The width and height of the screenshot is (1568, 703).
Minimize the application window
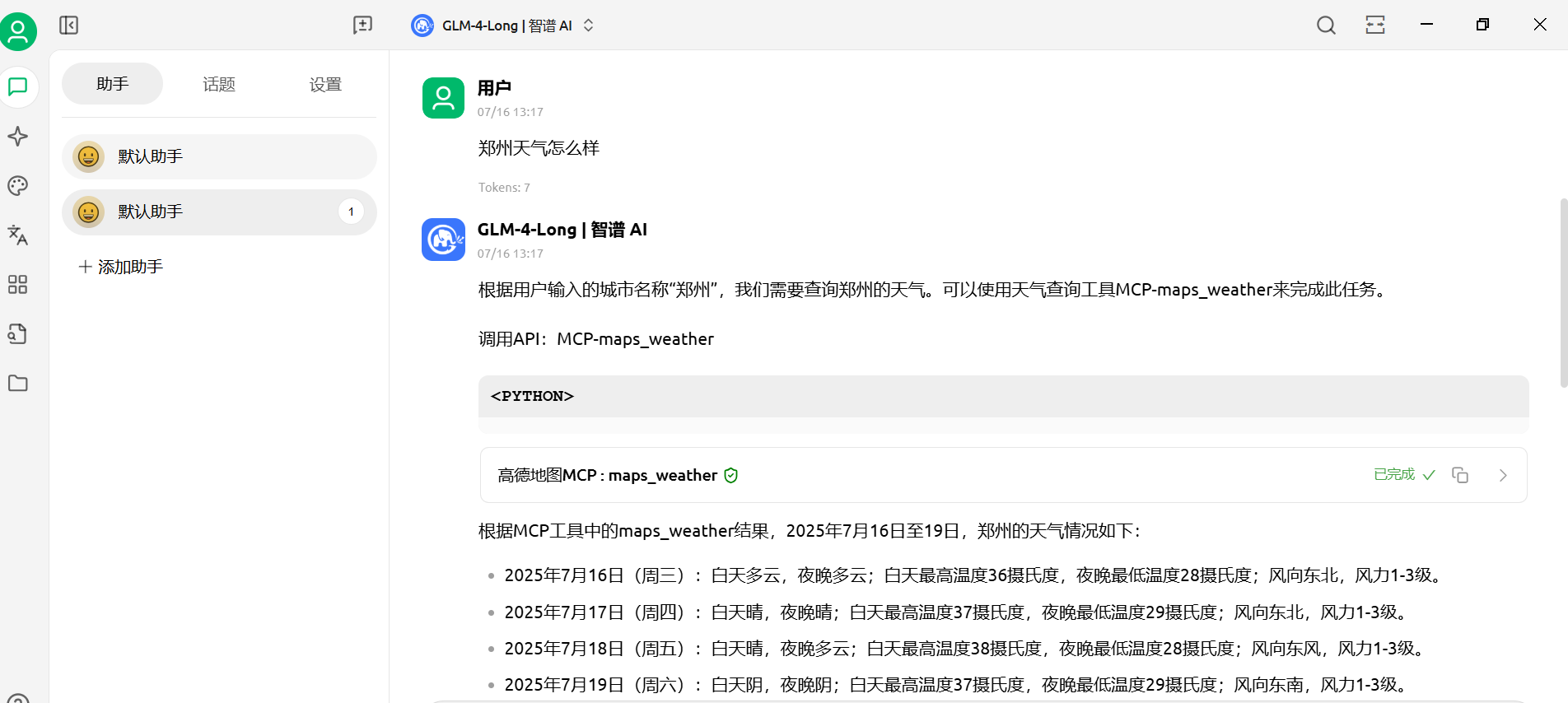pyautogui.click(x=1427, y=25)
